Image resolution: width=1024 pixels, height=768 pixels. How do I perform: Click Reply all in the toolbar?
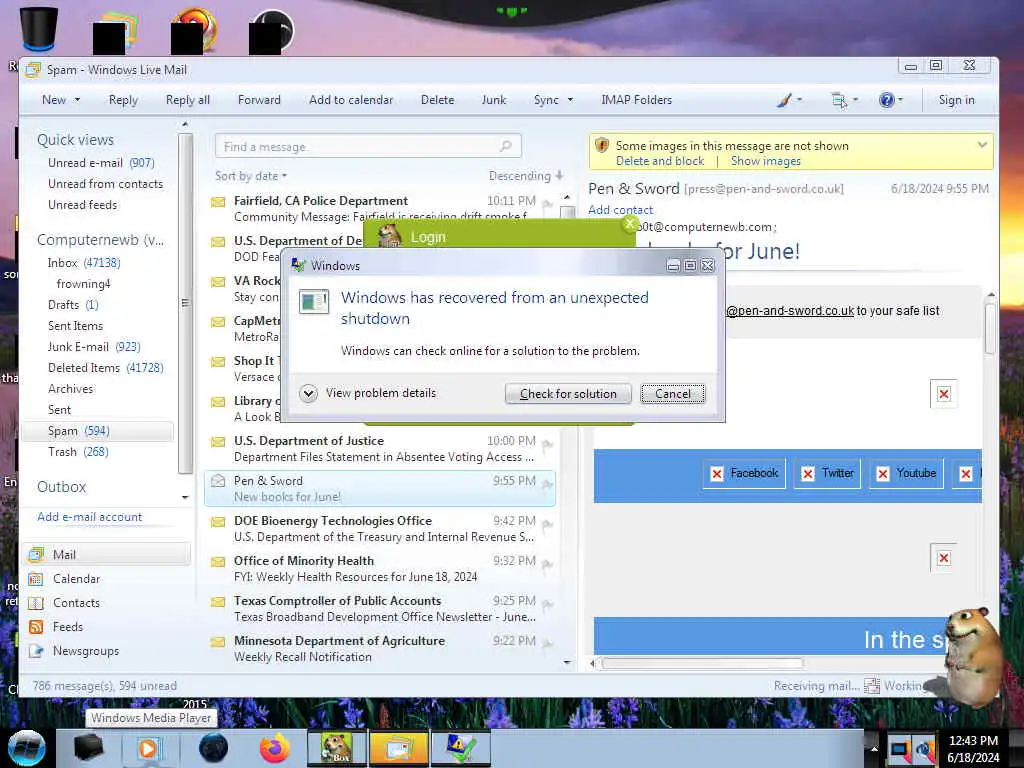pyautogui.click(x=187, y=100)
